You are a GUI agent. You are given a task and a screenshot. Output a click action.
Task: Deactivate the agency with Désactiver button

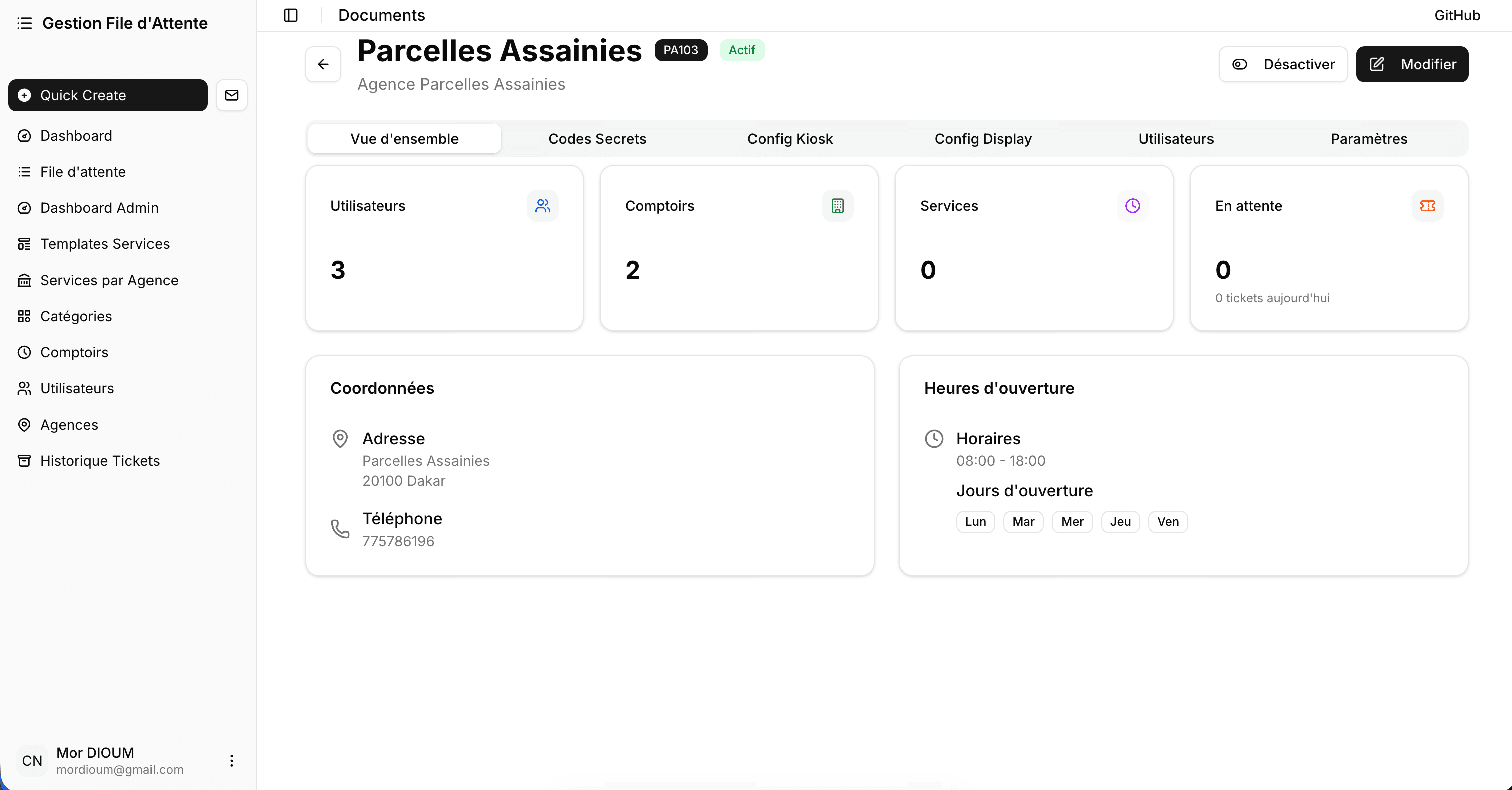(1283, 64)
